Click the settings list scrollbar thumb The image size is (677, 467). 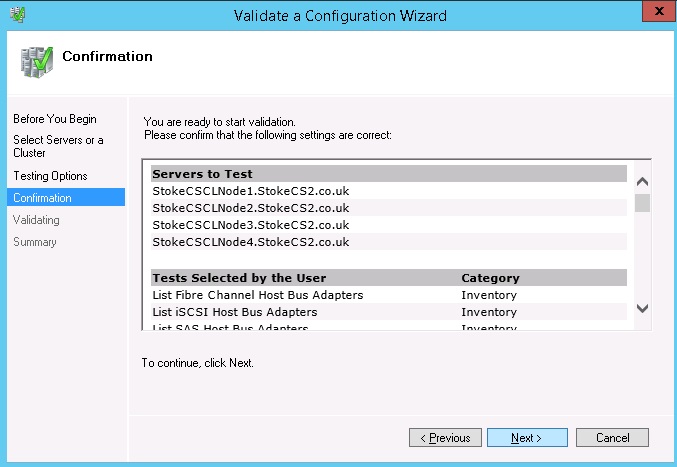click(x=642, y=203)
